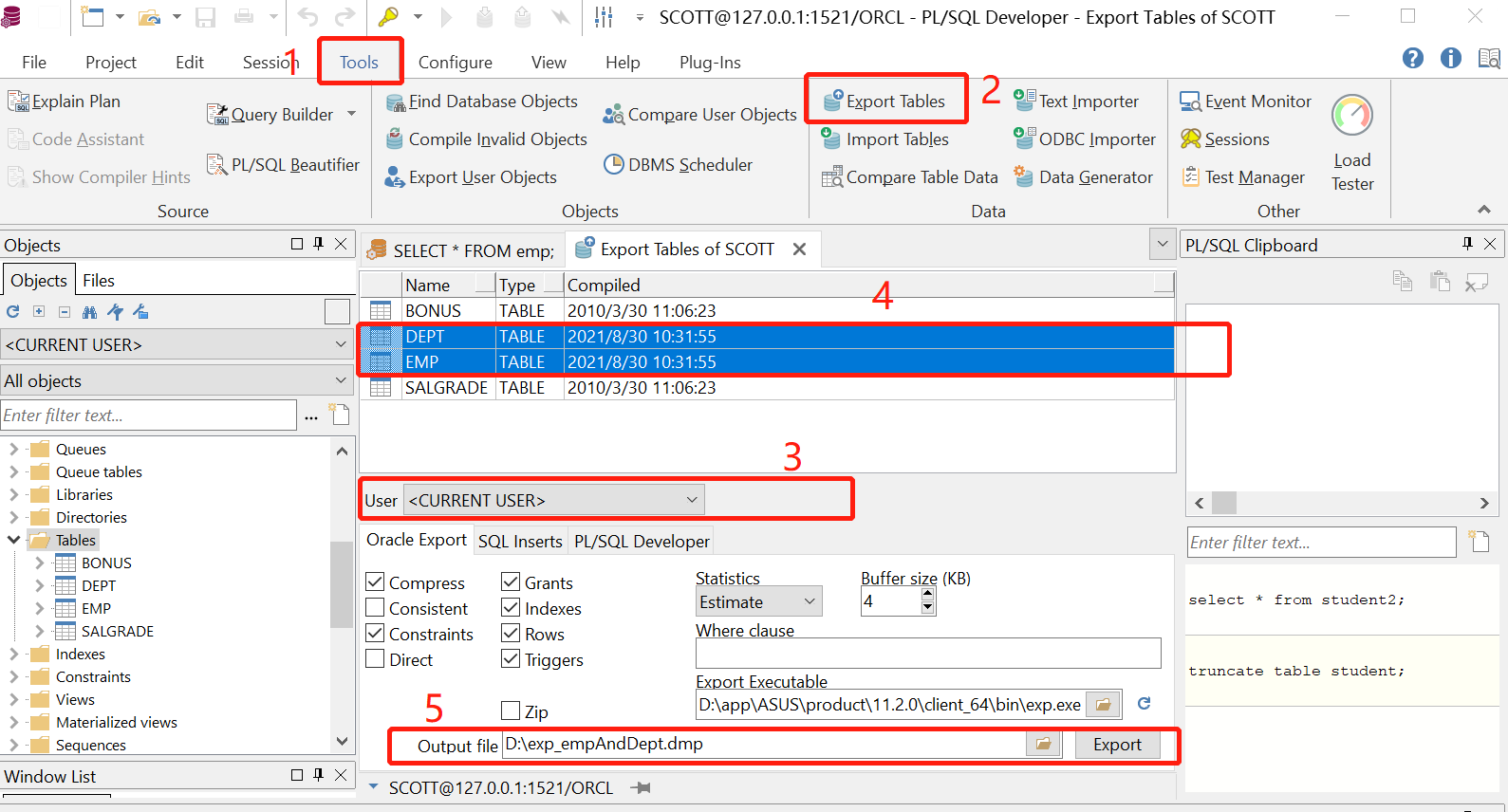This screenshot has height=812, width=1508.
Task: Reset the export executable path
Action: pos(1145,704)
